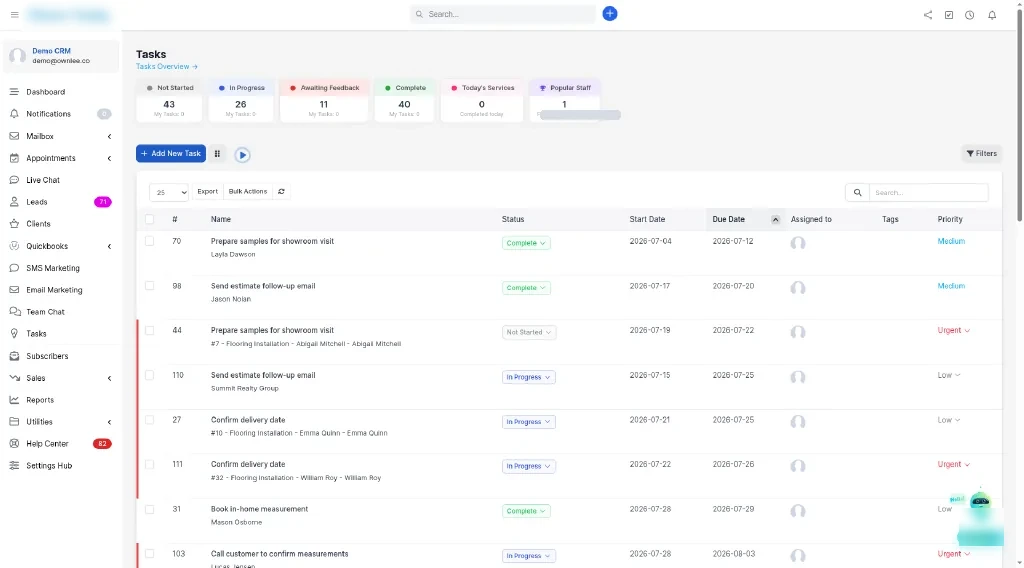
Task: Open Low priority dropdown for task 27
Action: [949, 420]
